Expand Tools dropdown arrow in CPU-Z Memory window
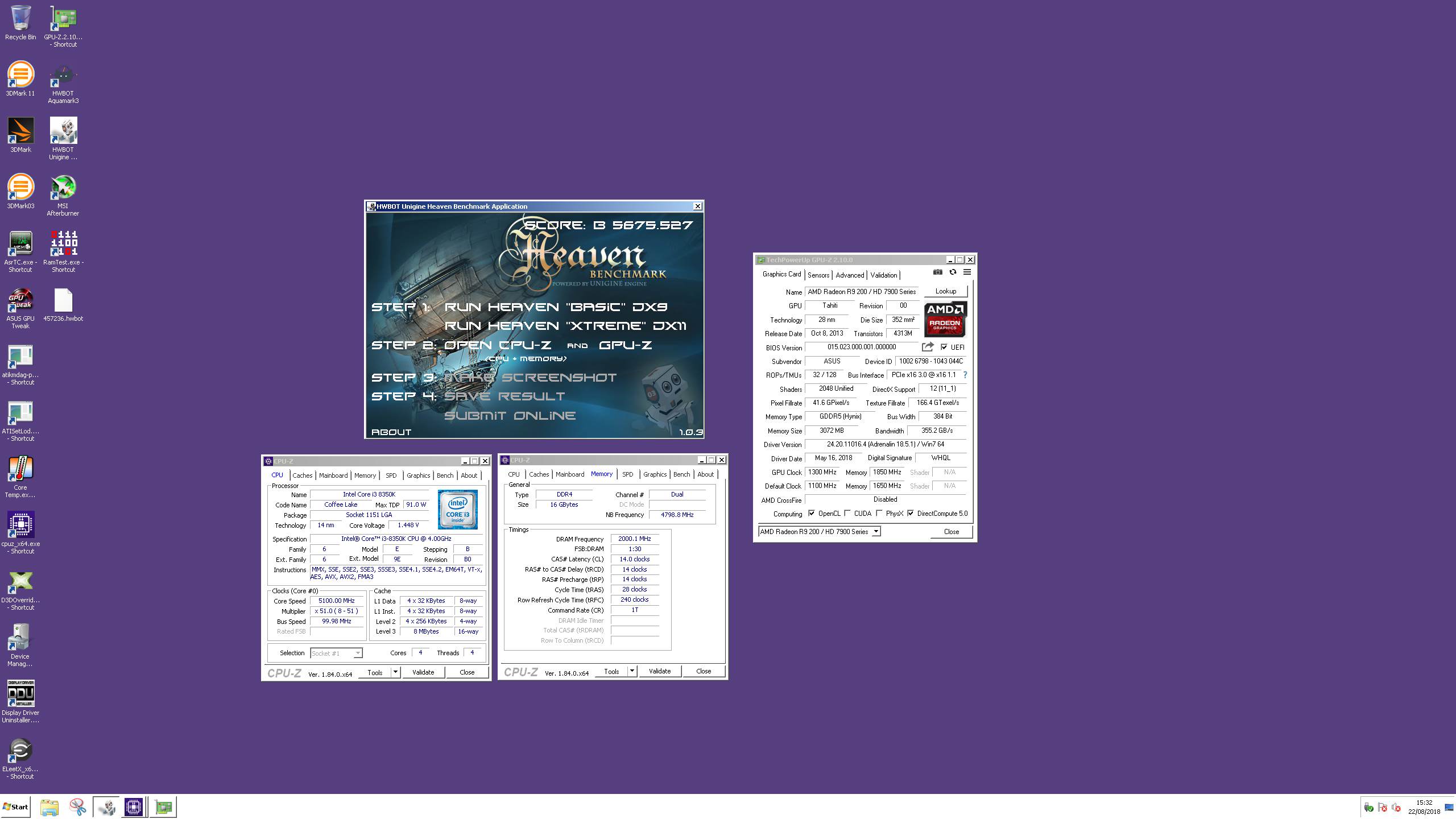Image resolution: width=1456 pixels, height=819 pixels. click(x=632, y=671)
